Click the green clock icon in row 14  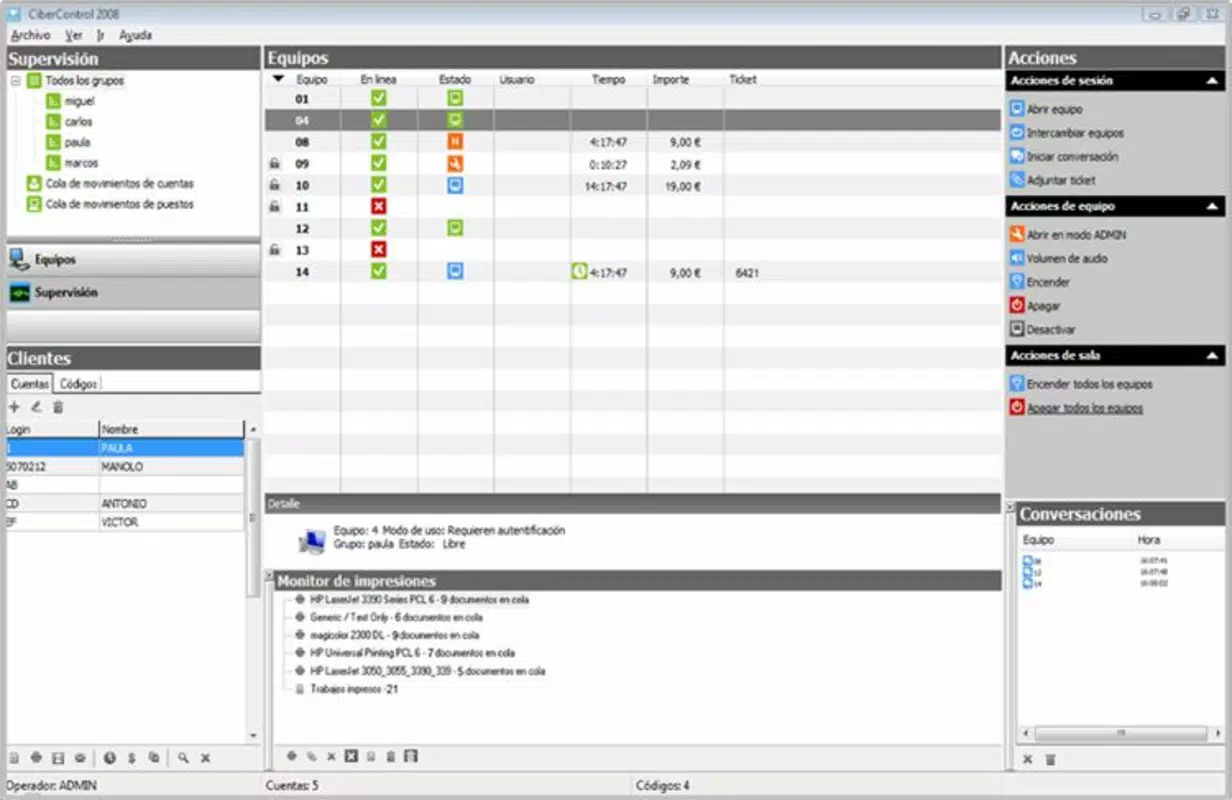coord(579,271)
